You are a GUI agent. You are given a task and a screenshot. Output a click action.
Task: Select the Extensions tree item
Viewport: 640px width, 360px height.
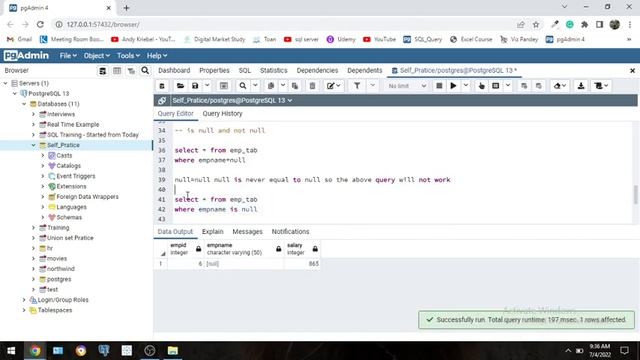click(71, 186)
